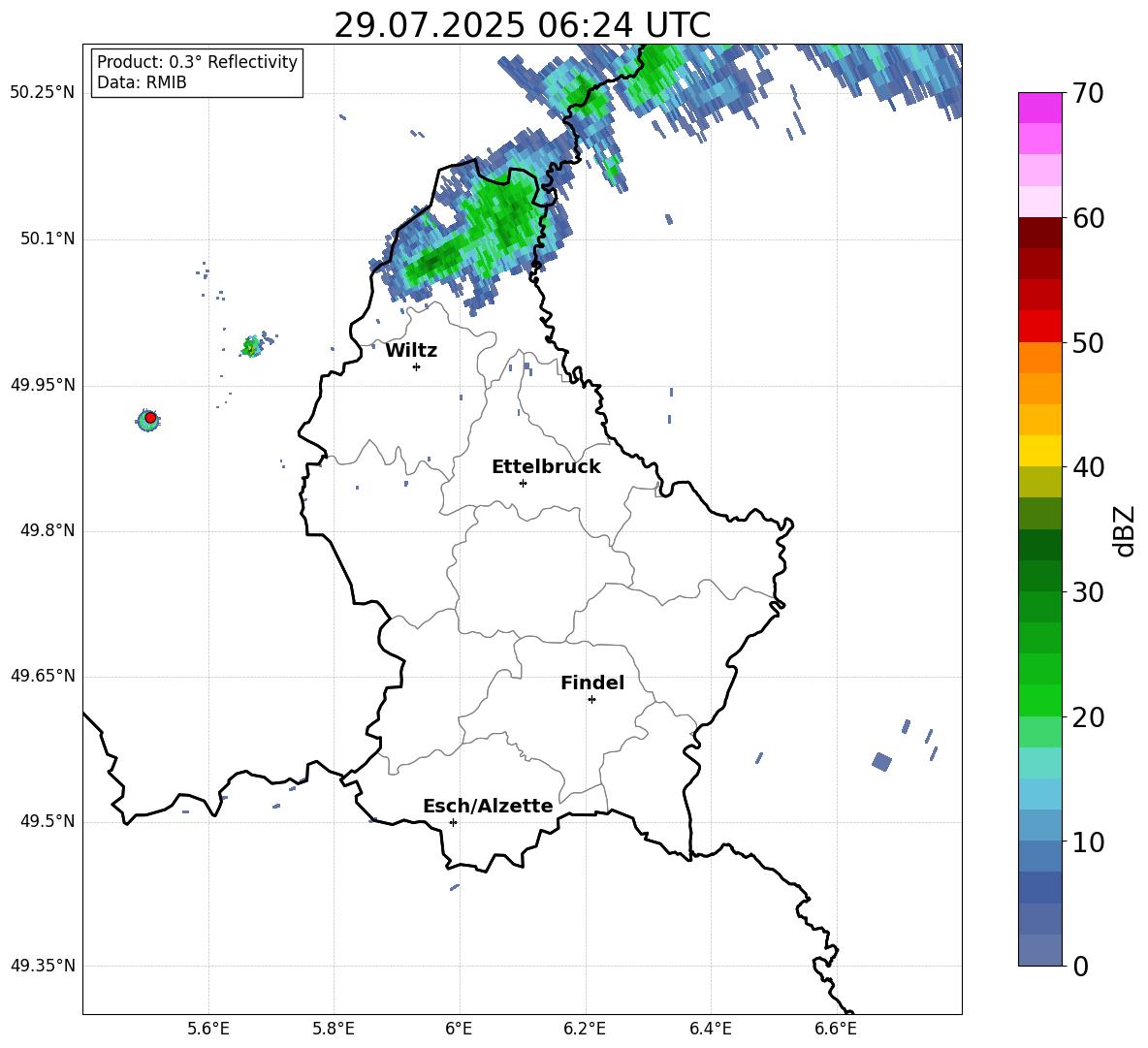The height and width of the screenshot is (1048, 1148).
Task: Click the dBZ colorbar axis label
Action: click(x=1126, y=530)
